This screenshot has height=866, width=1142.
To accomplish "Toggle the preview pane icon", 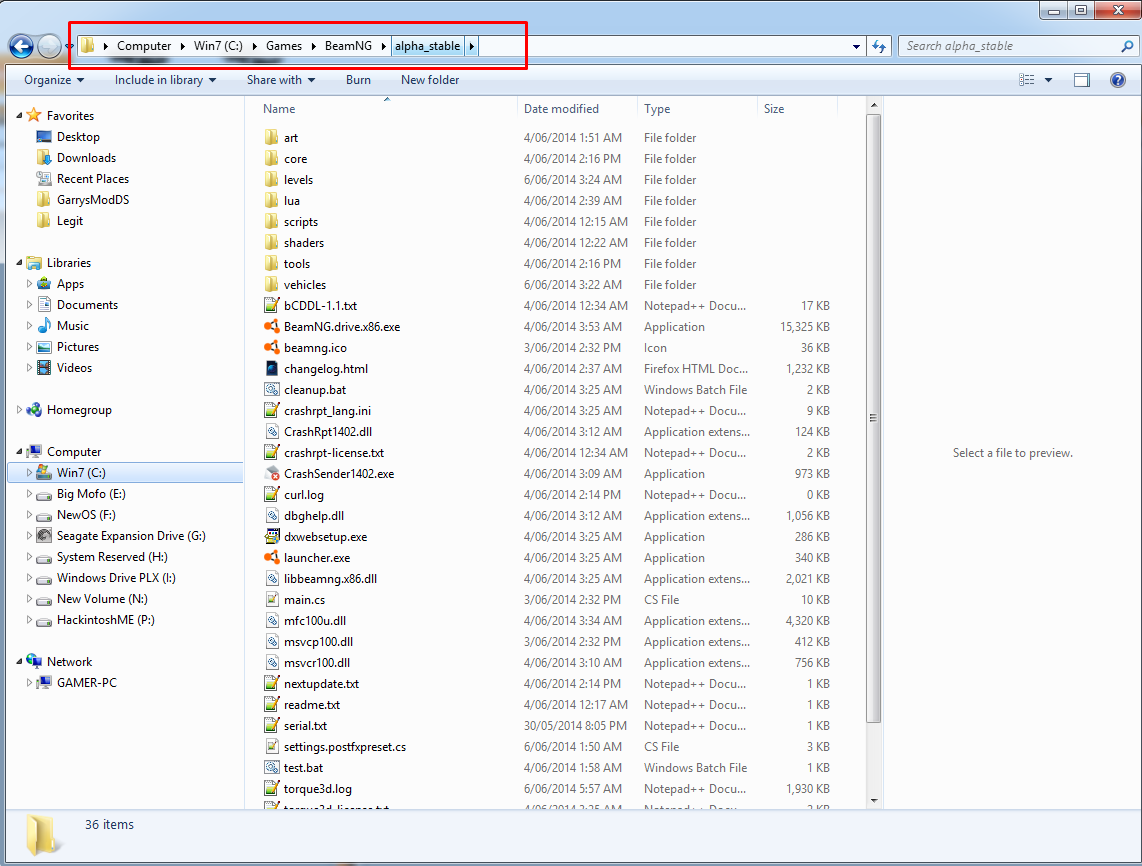I will [x=1082, y=80].
